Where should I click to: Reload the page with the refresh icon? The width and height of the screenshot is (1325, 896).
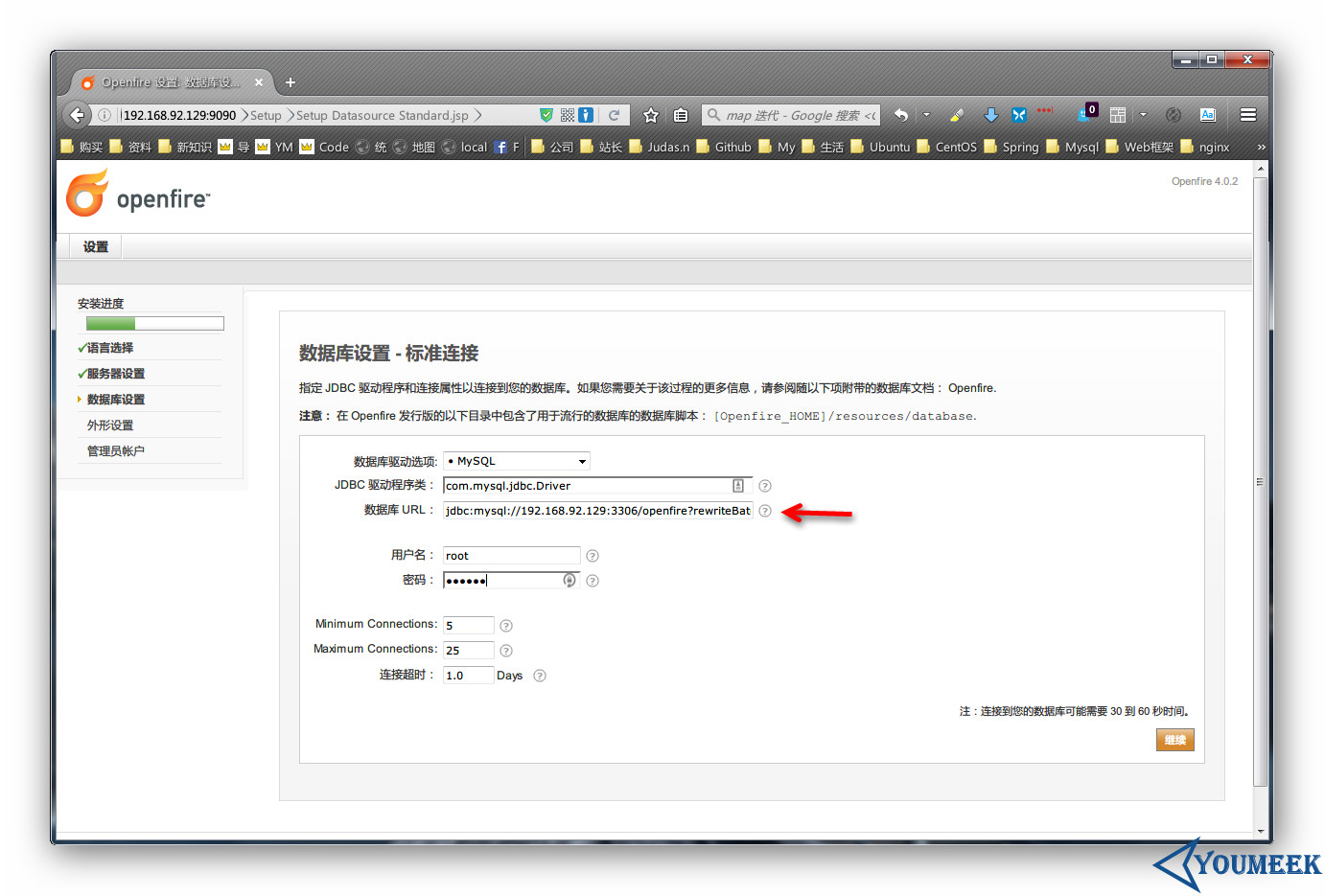614,115
